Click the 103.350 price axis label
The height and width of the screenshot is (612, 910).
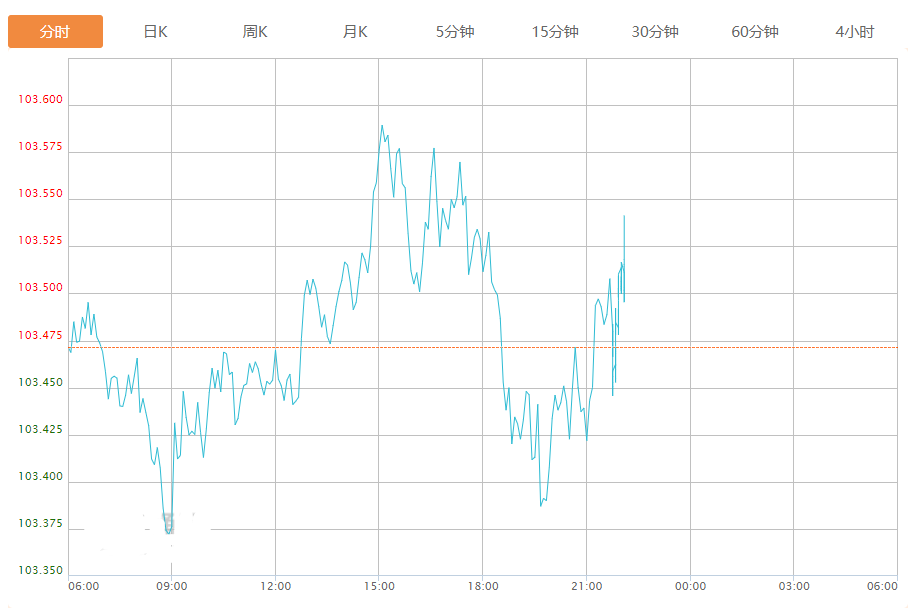(40, 571)
